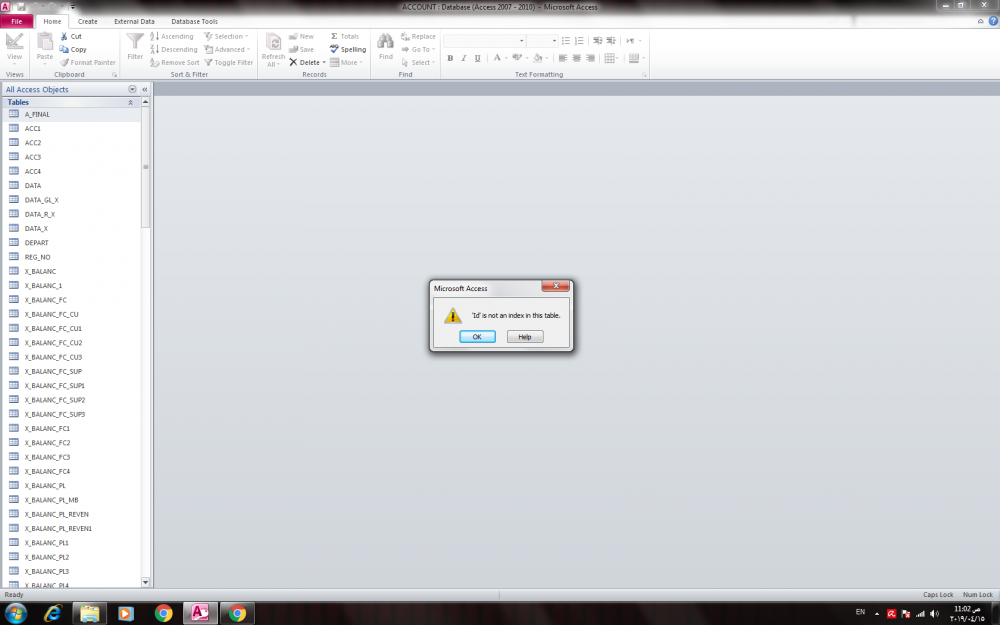The image size is (1000, 625).
Task: Sort records Ascending
Action: click(x=172, y=36)
